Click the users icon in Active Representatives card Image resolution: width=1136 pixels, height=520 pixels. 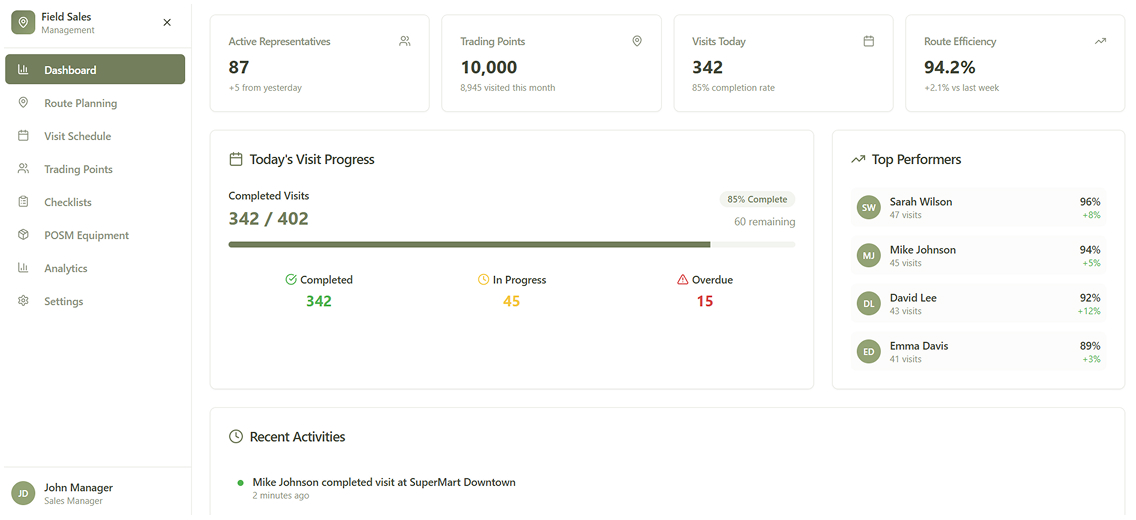(x=404, y=42)
